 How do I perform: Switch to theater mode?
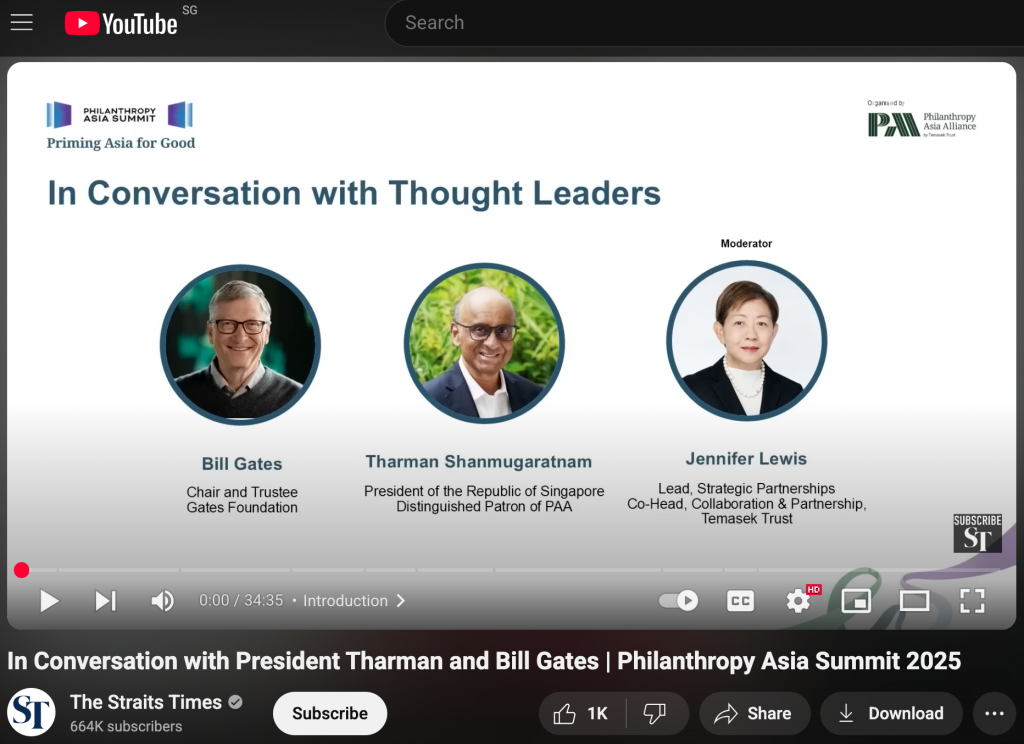point(914,600)
